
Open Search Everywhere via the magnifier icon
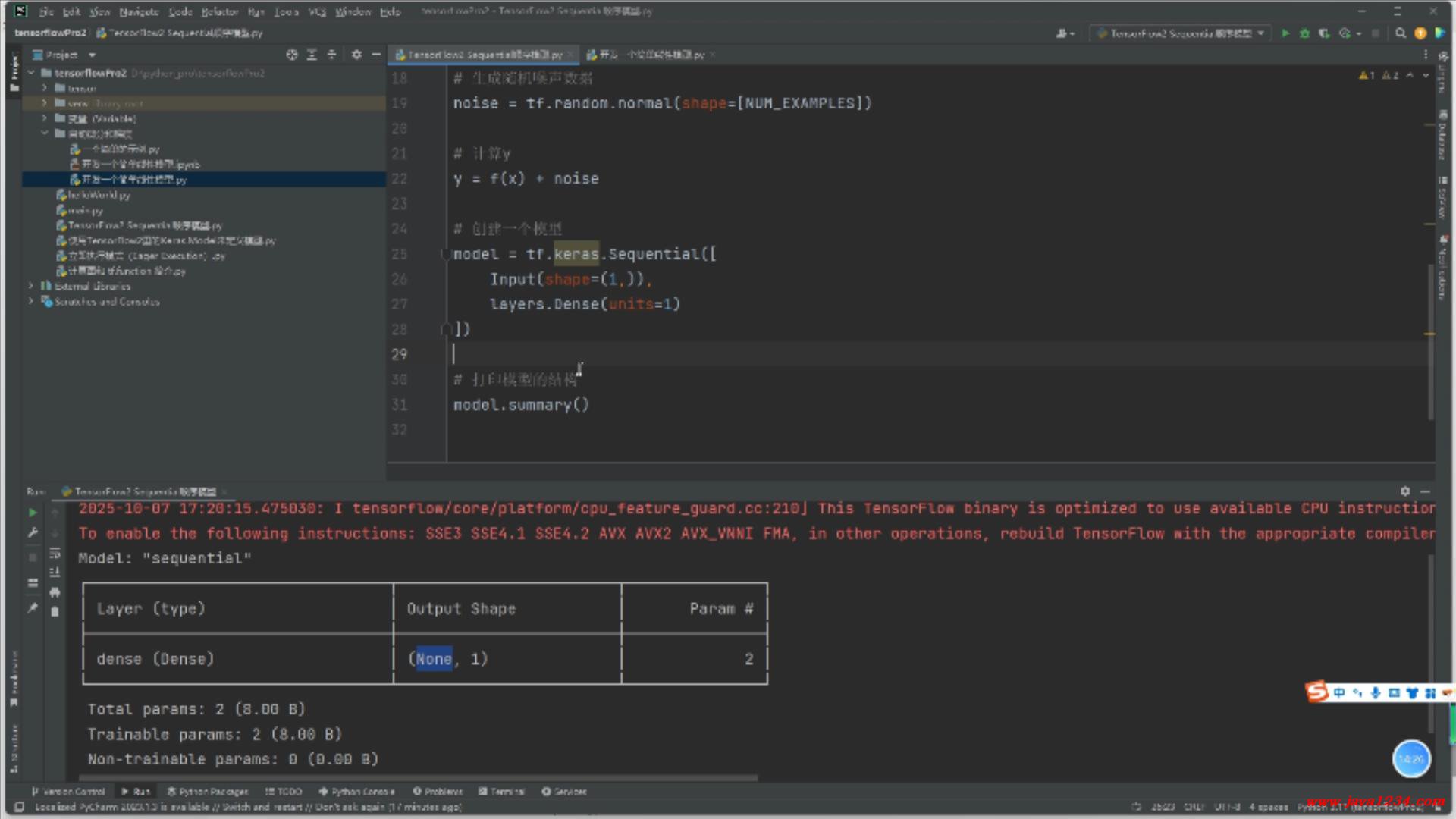1401,33
